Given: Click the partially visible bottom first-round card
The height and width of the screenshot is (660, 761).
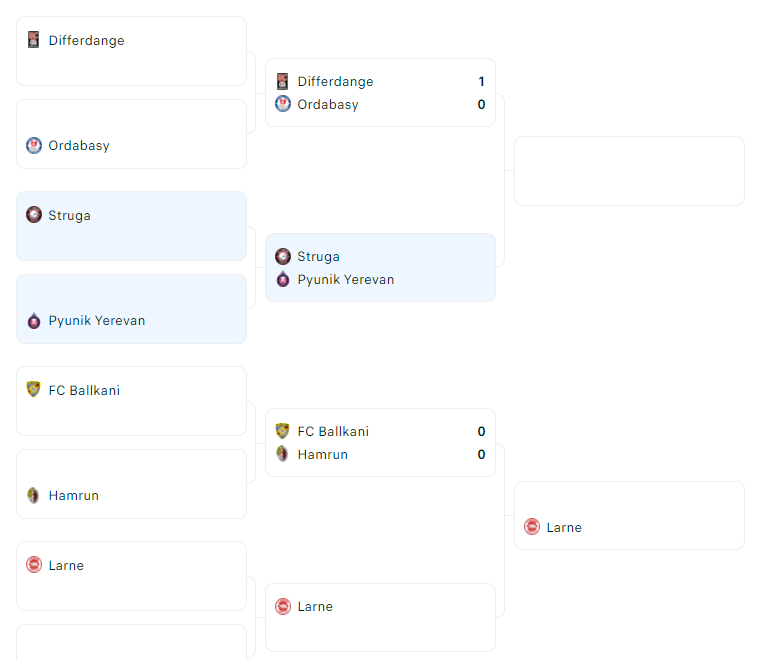Looking at the screenshot, I should click(132, 642).
